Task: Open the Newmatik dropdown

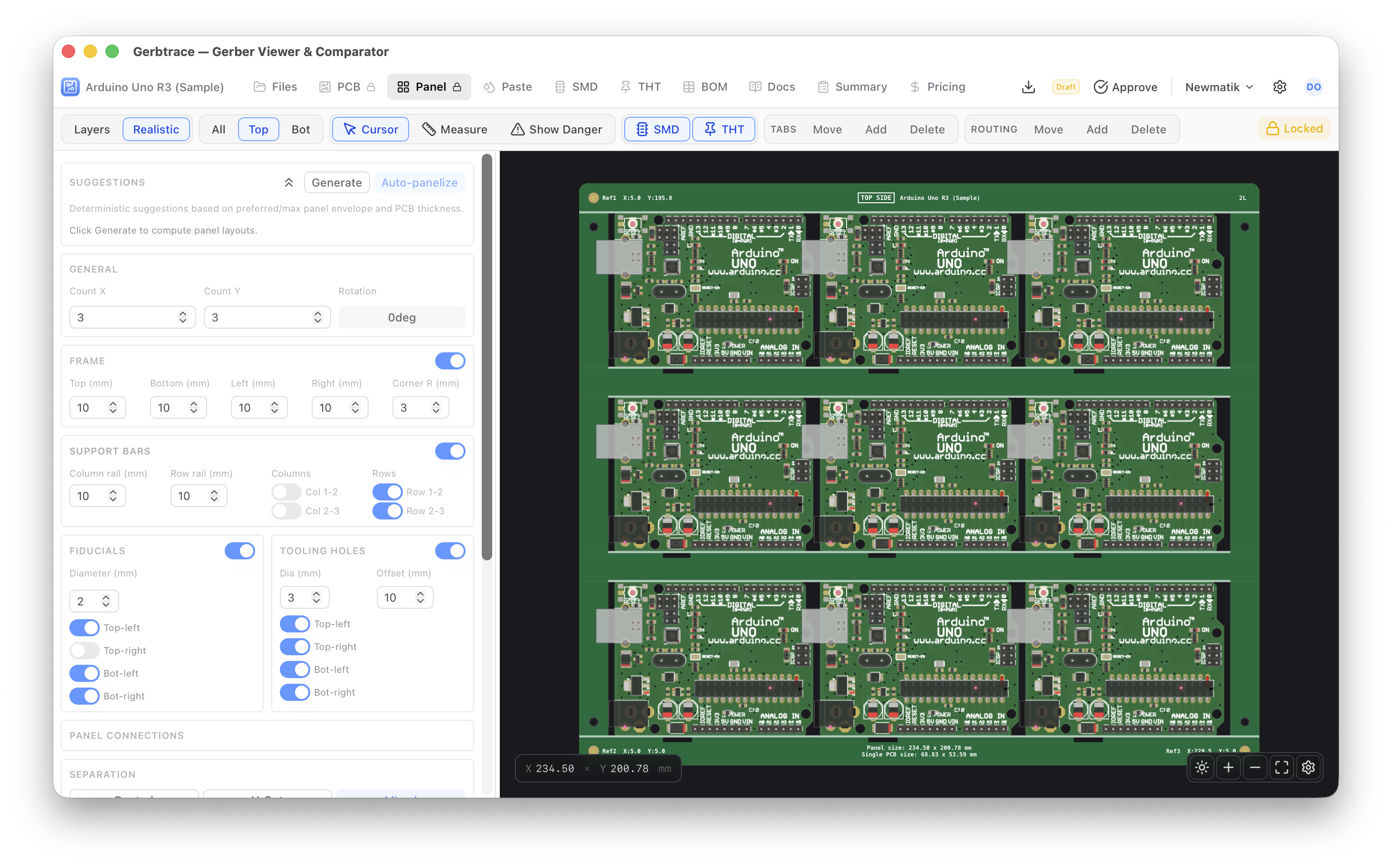Action: click(1219, 87)
